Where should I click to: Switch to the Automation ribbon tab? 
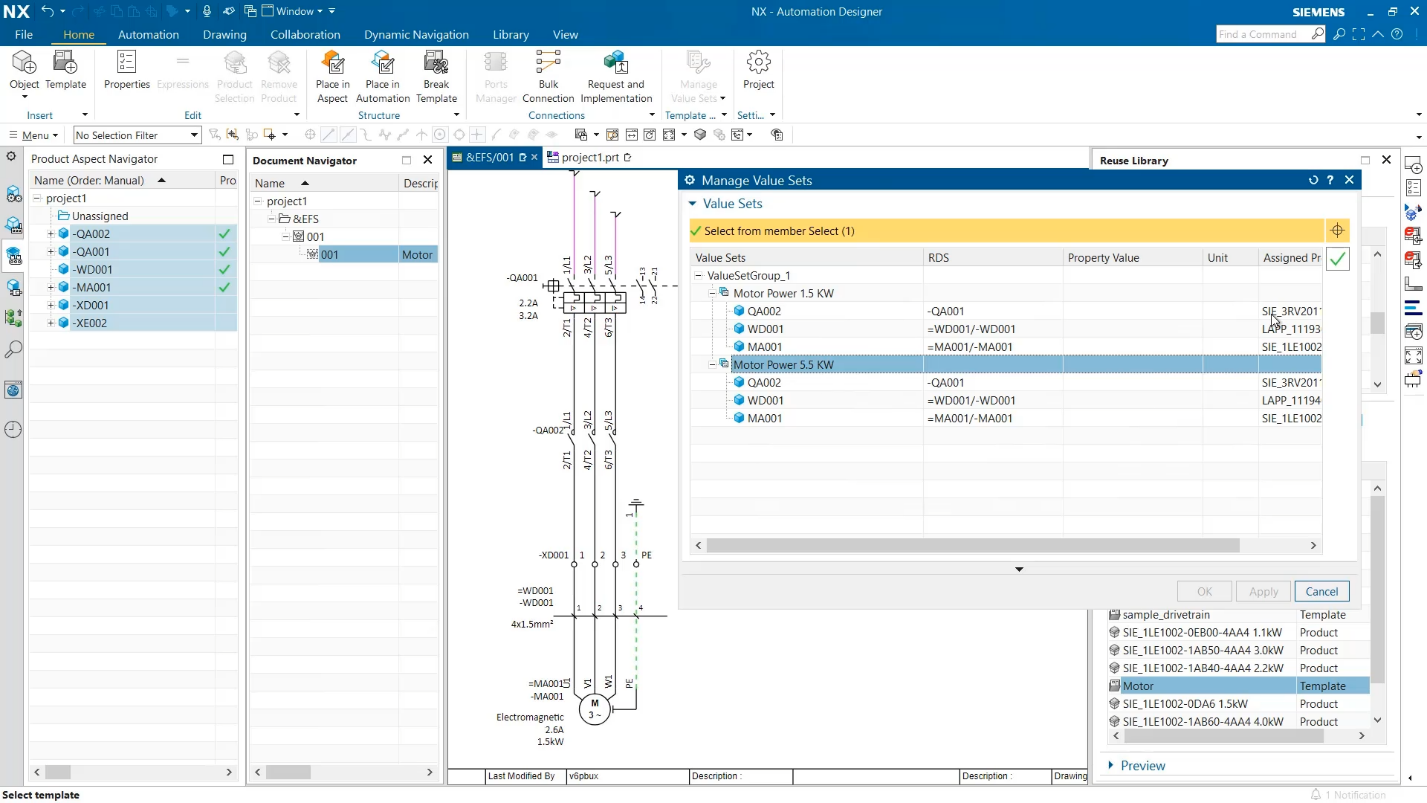click(148, 34)
